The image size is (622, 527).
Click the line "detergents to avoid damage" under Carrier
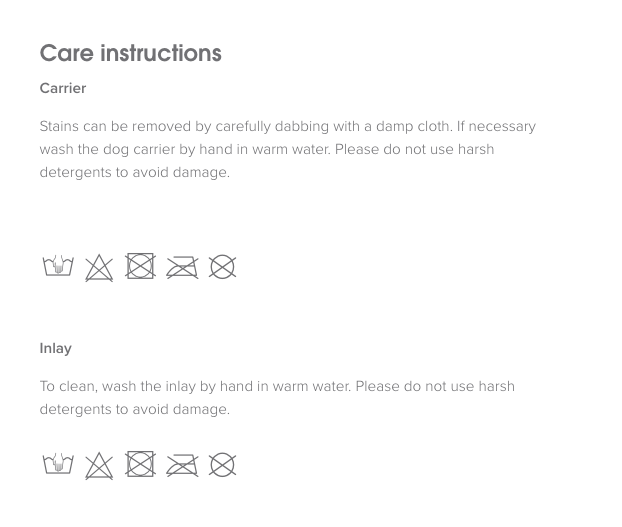(x=134, y=172)
